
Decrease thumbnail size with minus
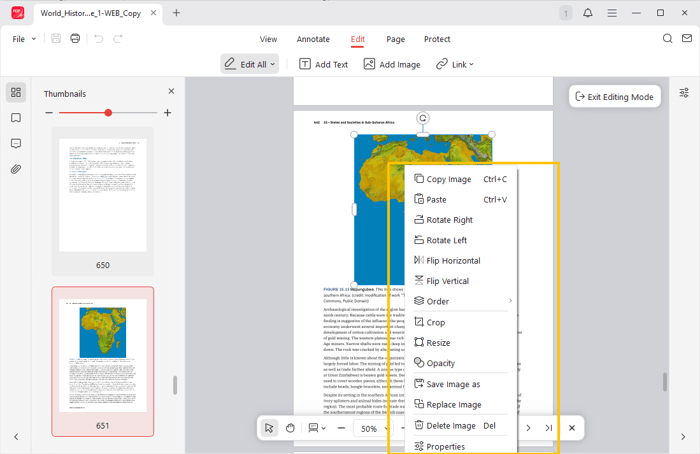[x=49, y=113]
